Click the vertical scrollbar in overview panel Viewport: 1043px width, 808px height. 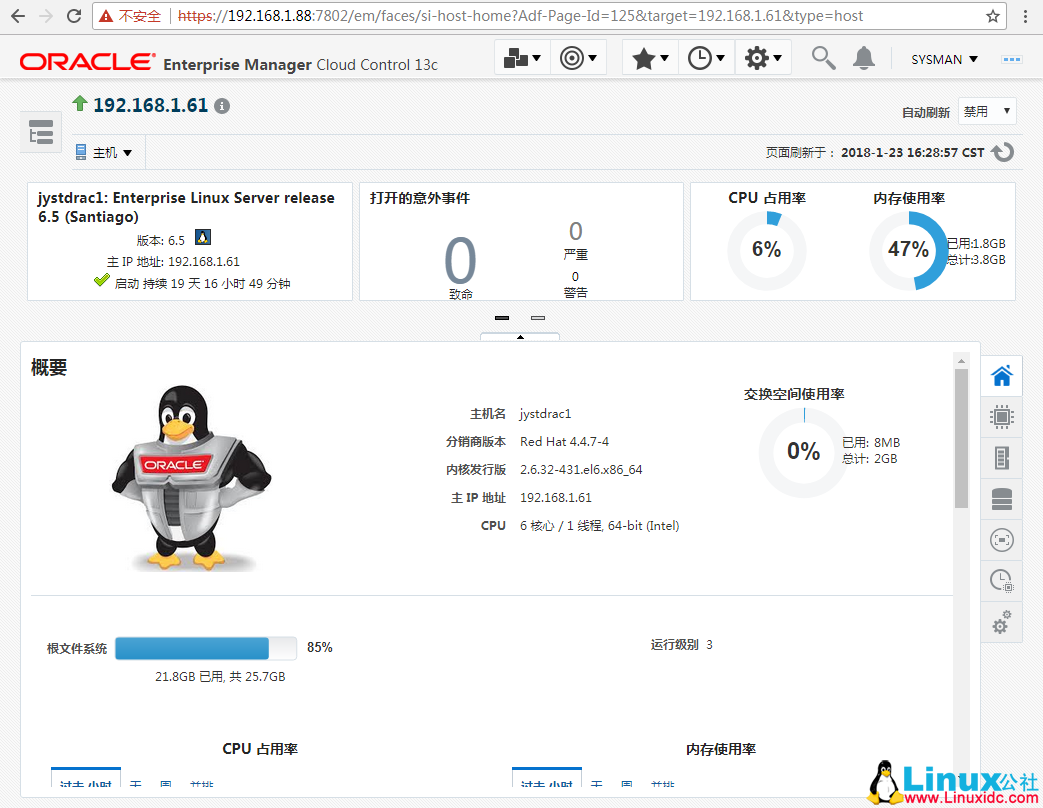pos(961,438)
